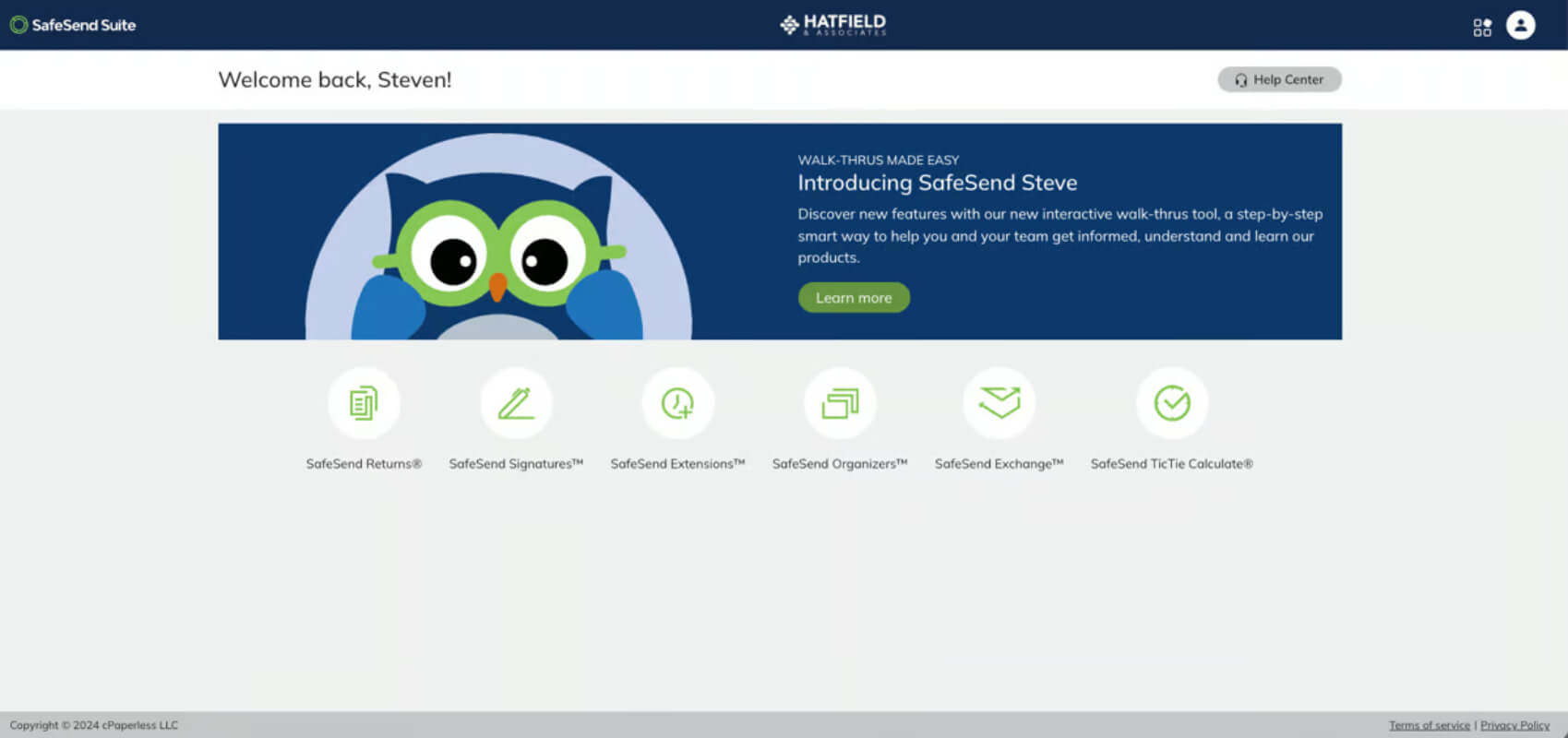1568x738 pixels.
Task: Launch the SafeSend TicTie Calculate checkmark icon
Action: click(x=1172, y=403)
